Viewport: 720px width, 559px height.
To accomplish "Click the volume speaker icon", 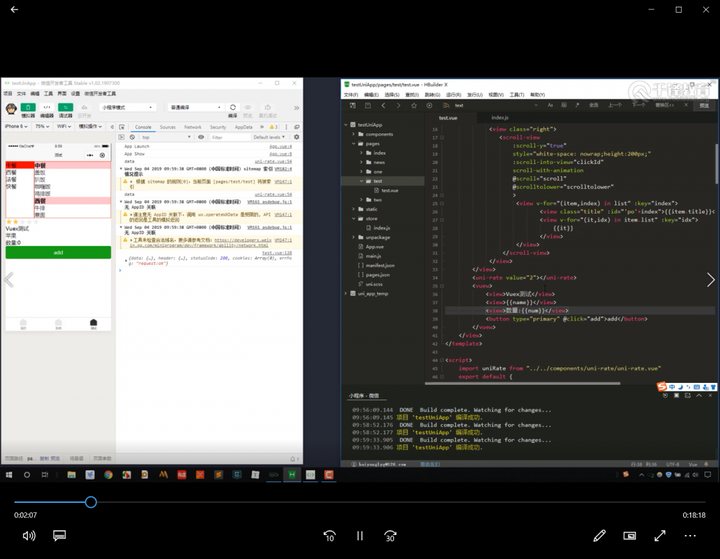I will [29, 536].
